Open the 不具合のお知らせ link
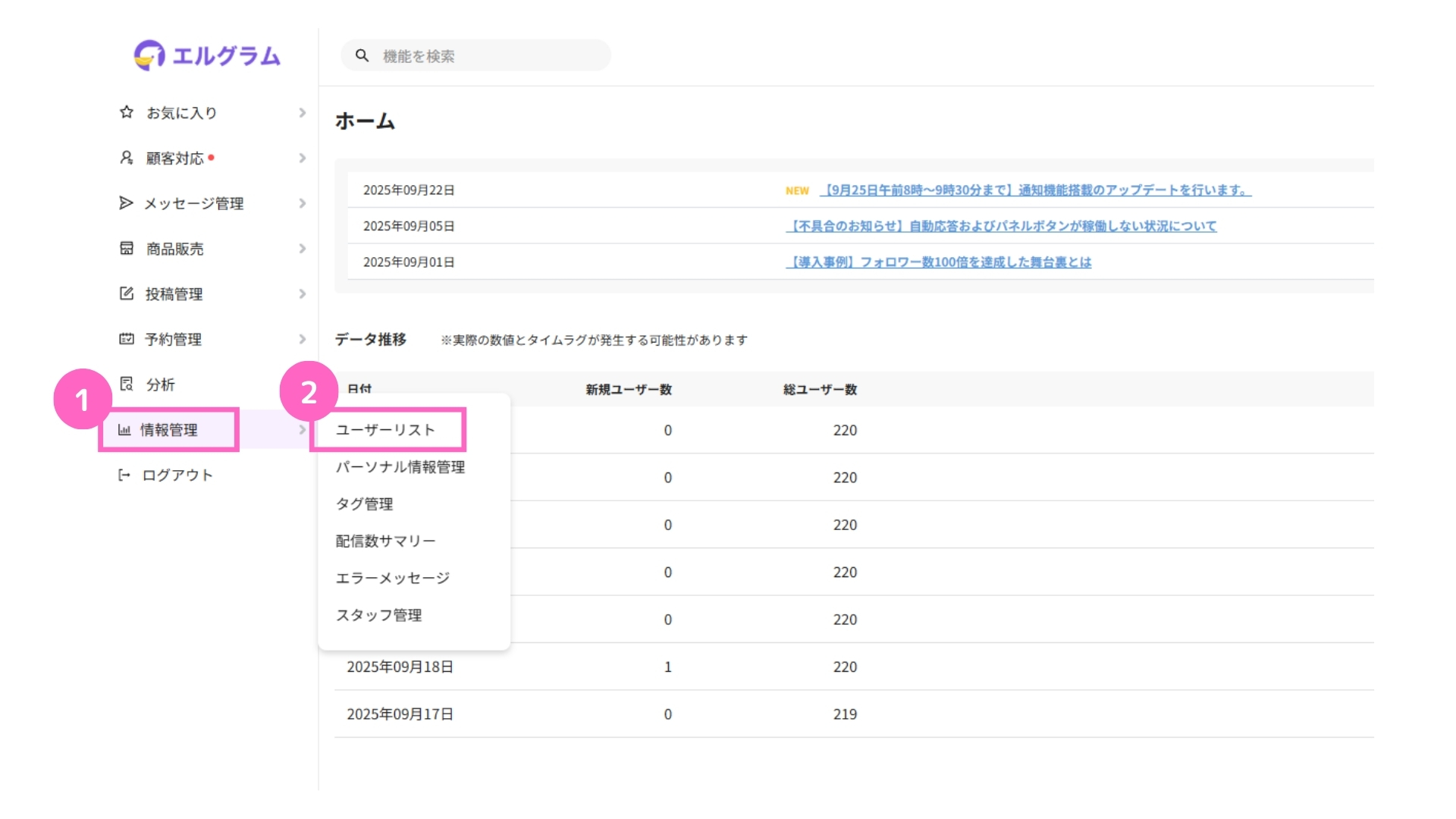 click(x=1001, y=226)
